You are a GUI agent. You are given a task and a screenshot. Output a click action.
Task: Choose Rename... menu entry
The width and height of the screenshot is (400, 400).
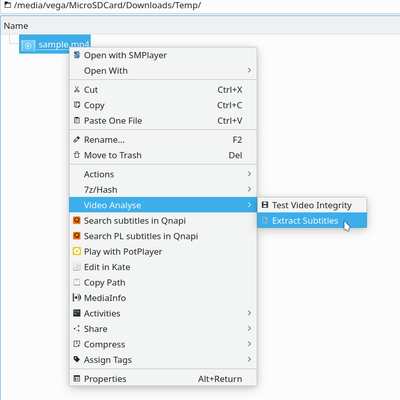[163, 139]
